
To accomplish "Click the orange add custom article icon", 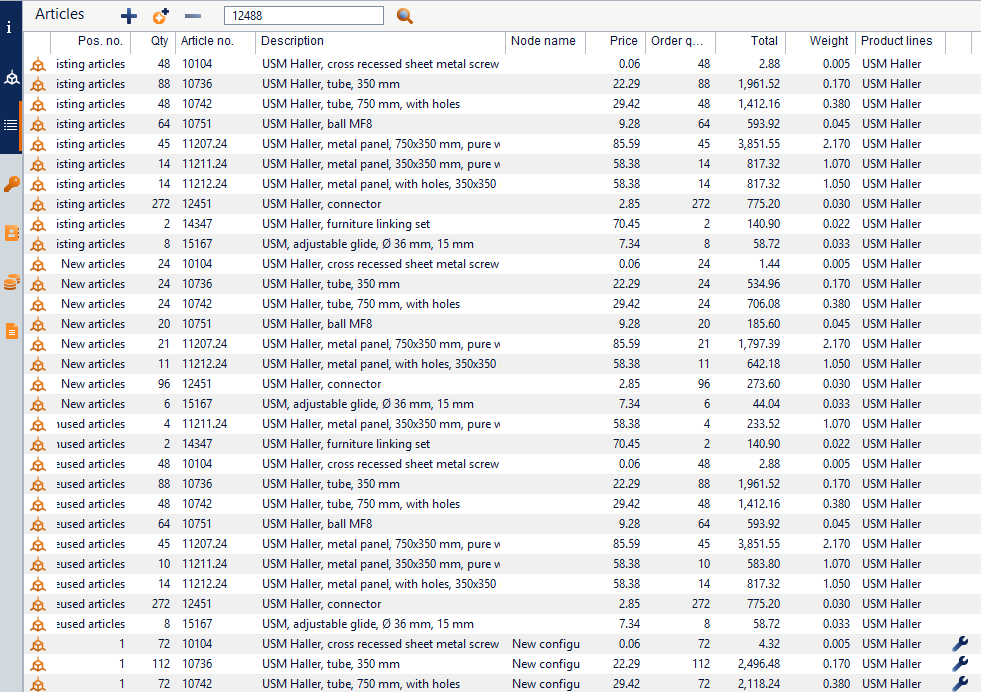I will click(160, 16).
